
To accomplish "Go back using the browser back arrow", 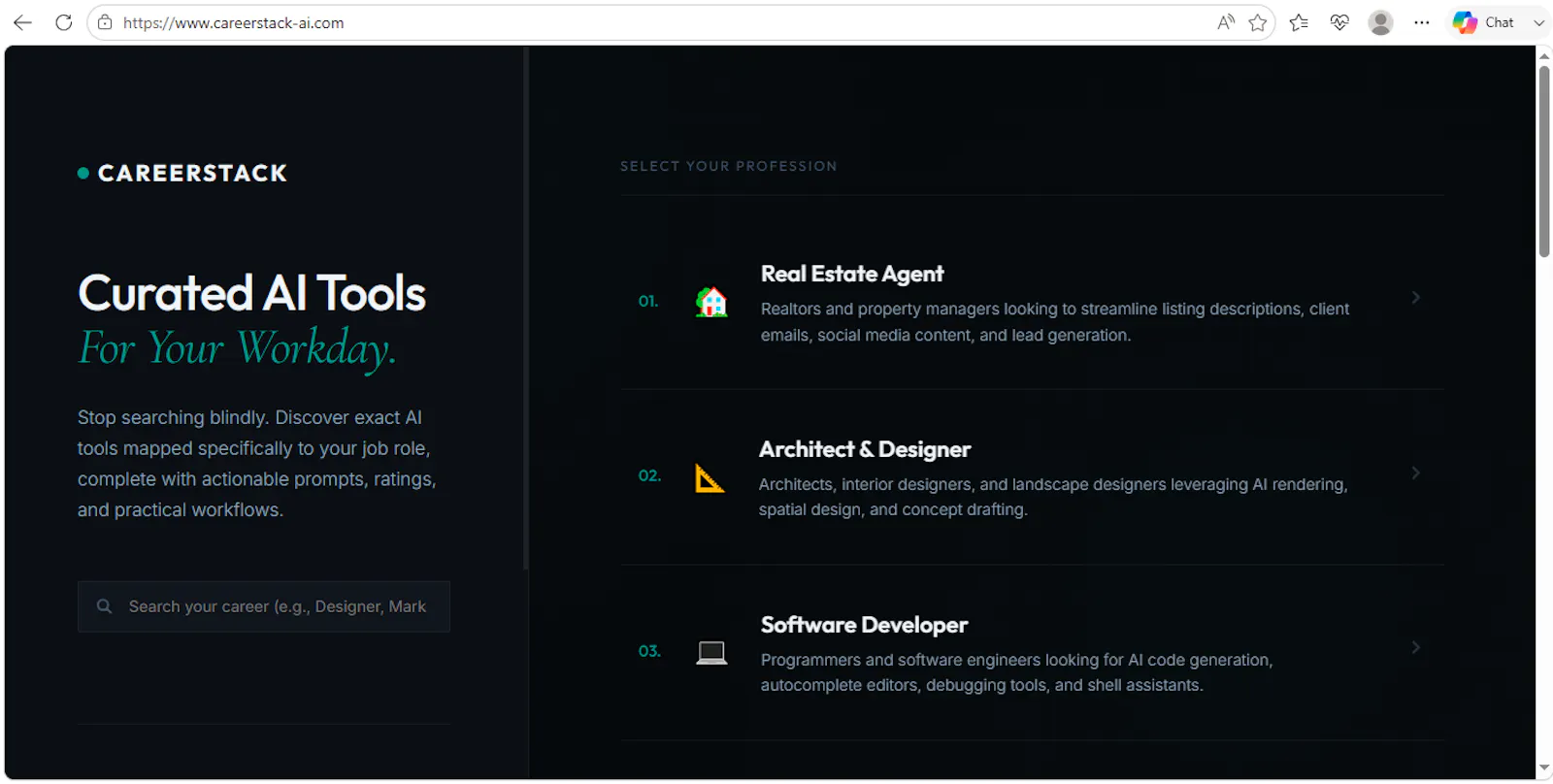I will coord(22,22).
